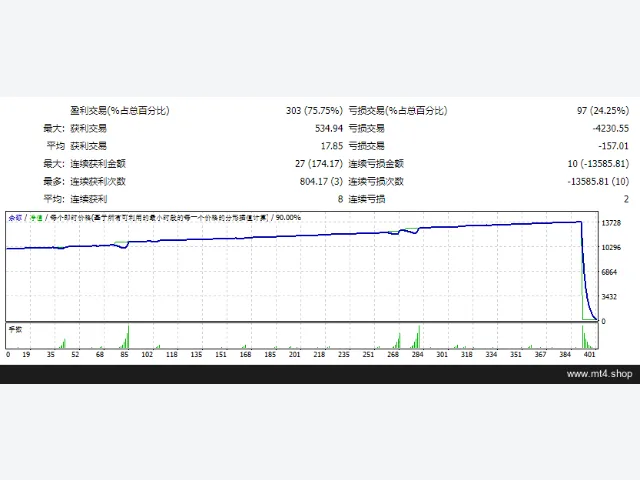Click the chart legend ending in 90.00%
Image resolution: width=640 pixels, height=480 pixels.
[x=155, y=218]
